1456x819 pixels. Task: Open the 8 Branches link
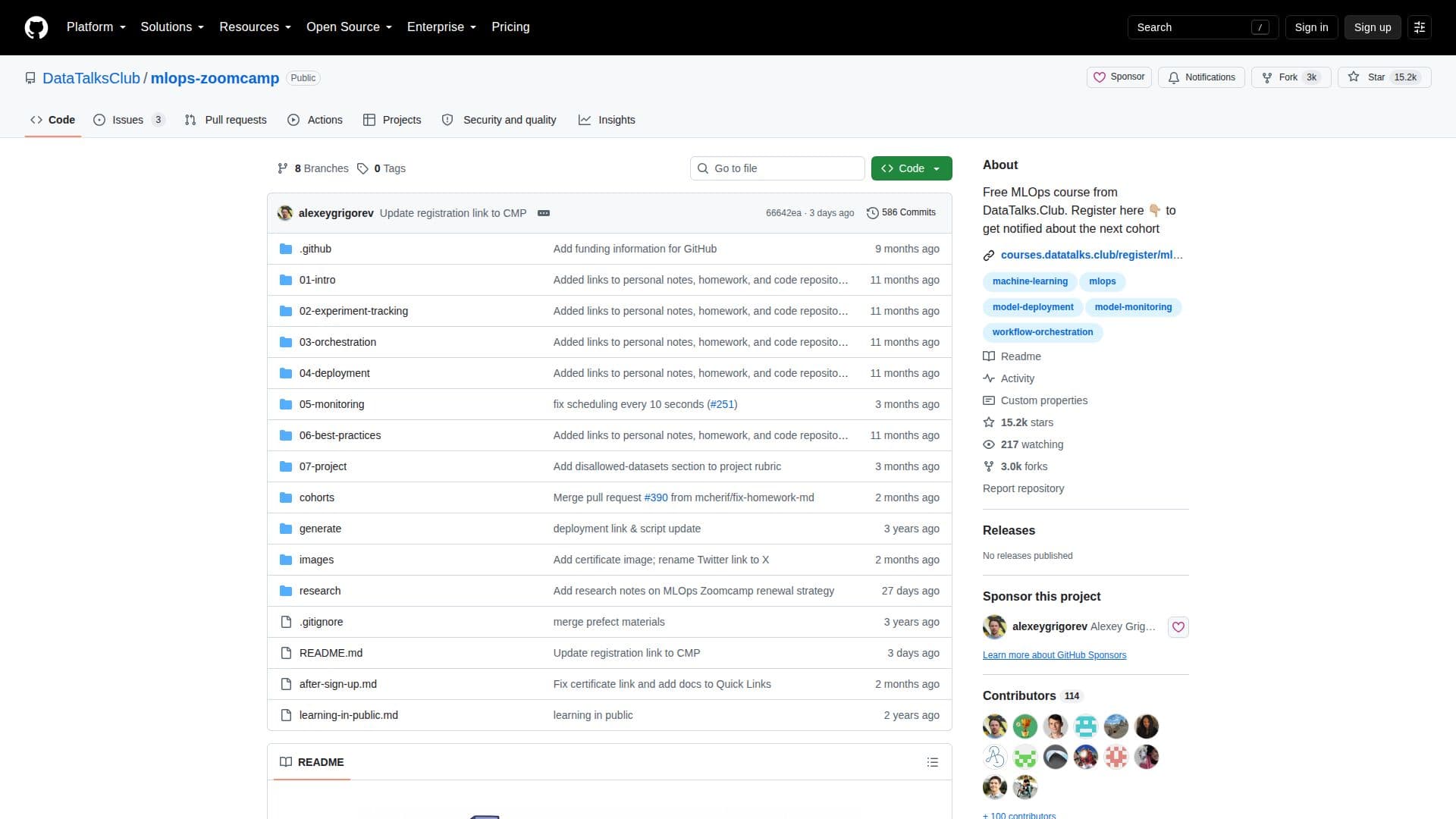(x=312, y=168)
